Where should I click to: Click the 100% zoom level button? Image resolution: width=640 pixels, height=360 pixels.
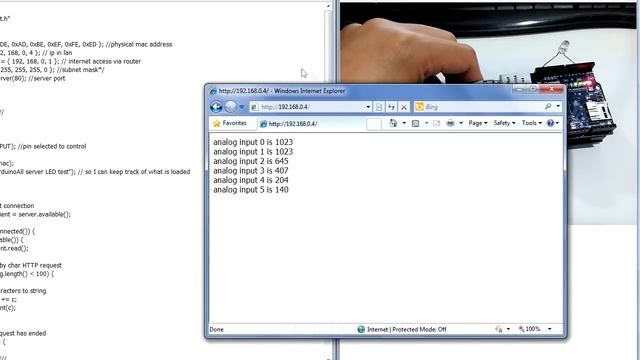point(529,329)
